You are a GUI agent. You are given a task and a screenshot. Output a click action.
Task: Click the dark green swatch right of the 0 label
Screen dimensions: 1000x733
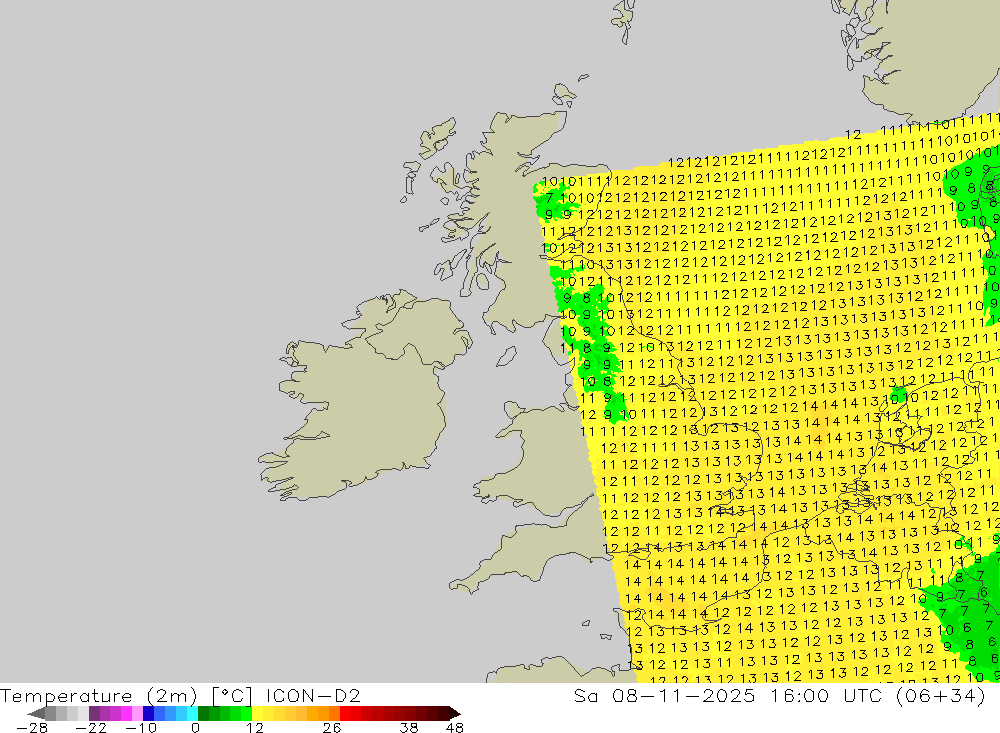coord(203,713)
